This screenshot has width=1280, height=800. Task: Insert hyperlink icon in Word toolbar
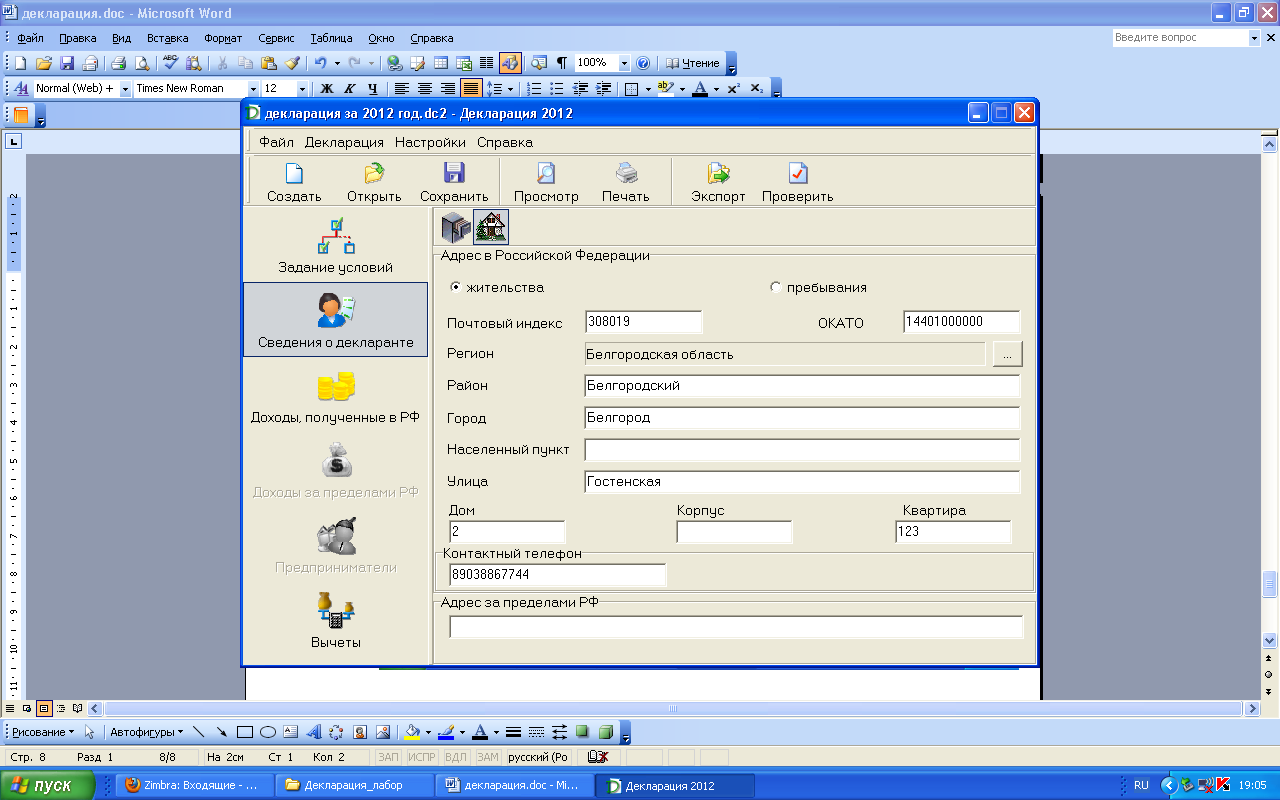coord(394,63)
